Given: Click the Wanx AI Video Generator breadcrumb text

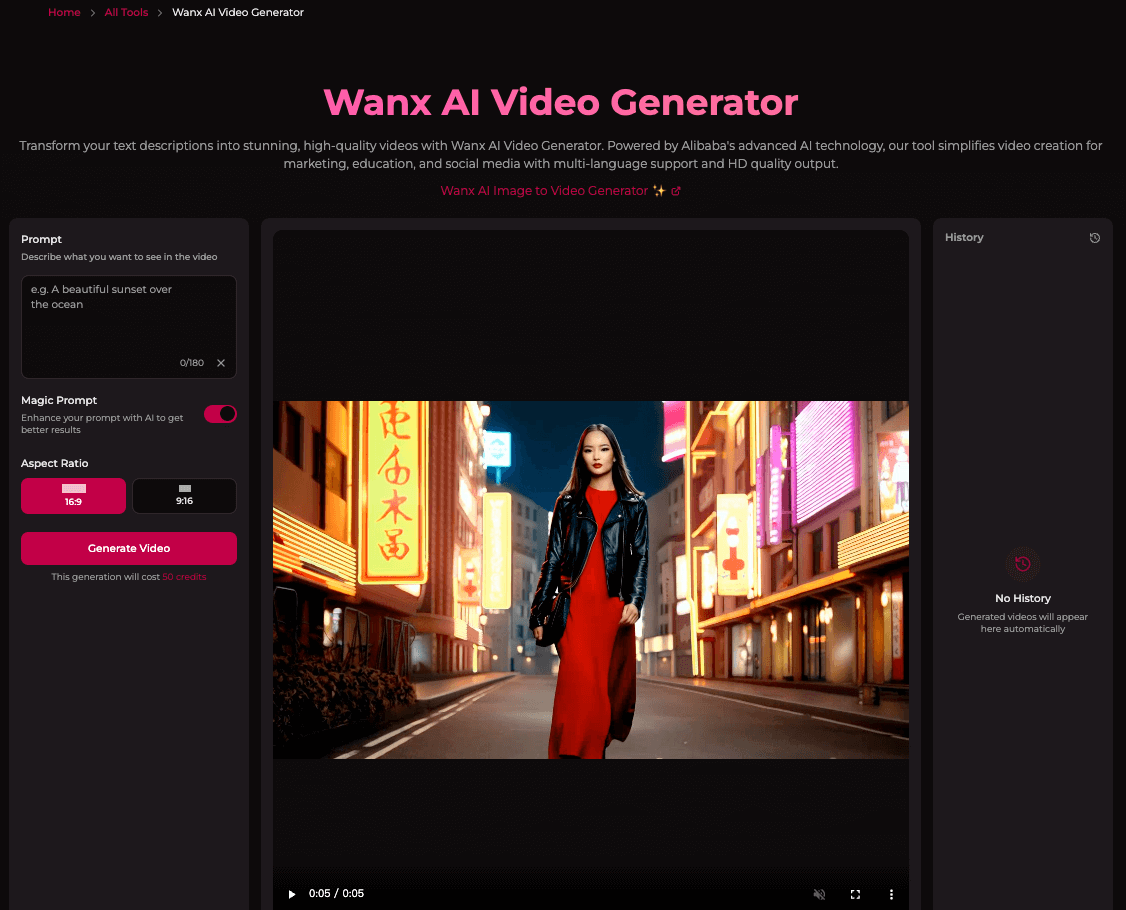Looking at the screenshot, I should 238,12.
